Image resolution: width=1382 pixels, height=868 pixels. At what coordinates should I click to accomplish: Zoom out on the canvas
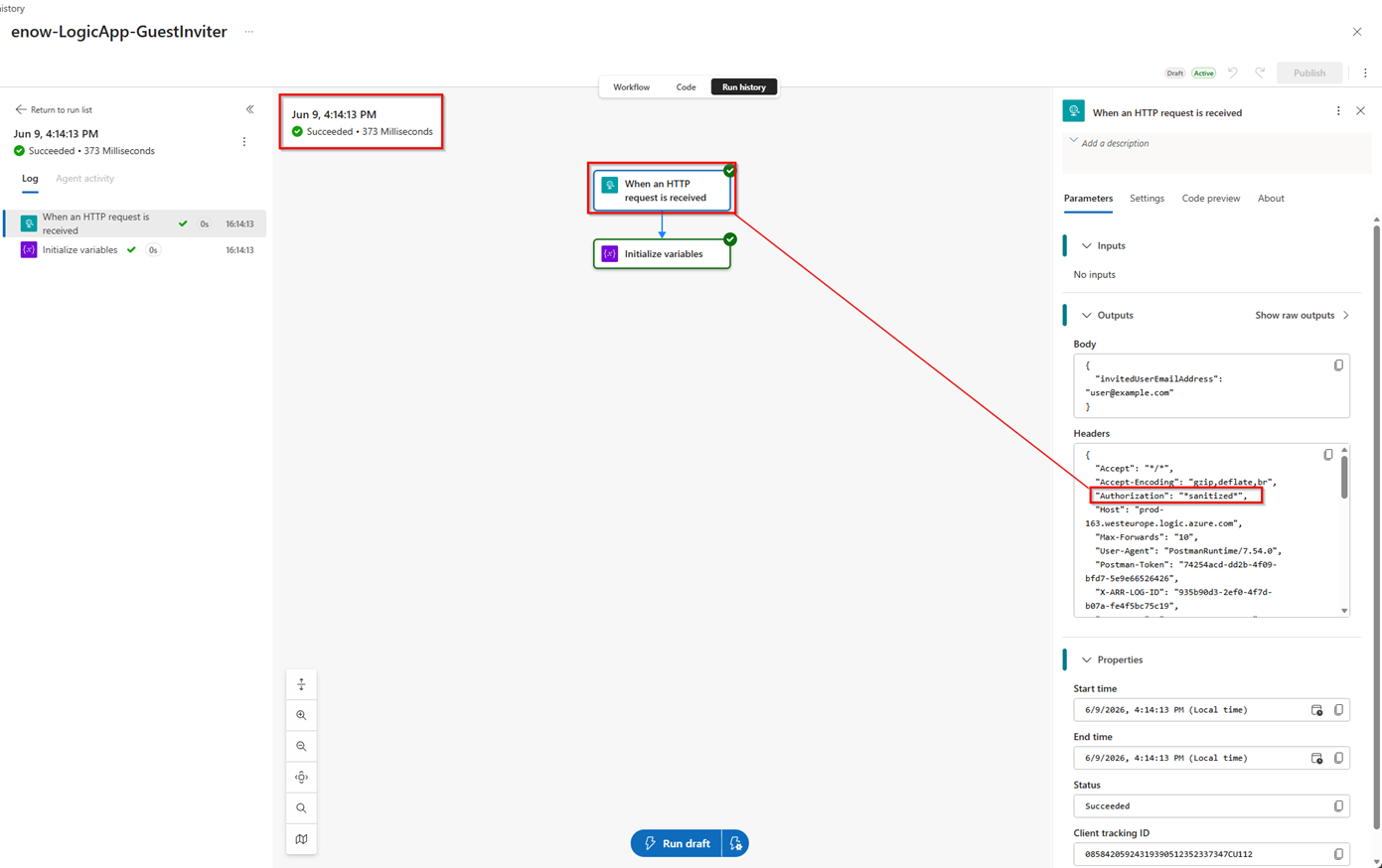pos(301,746)
